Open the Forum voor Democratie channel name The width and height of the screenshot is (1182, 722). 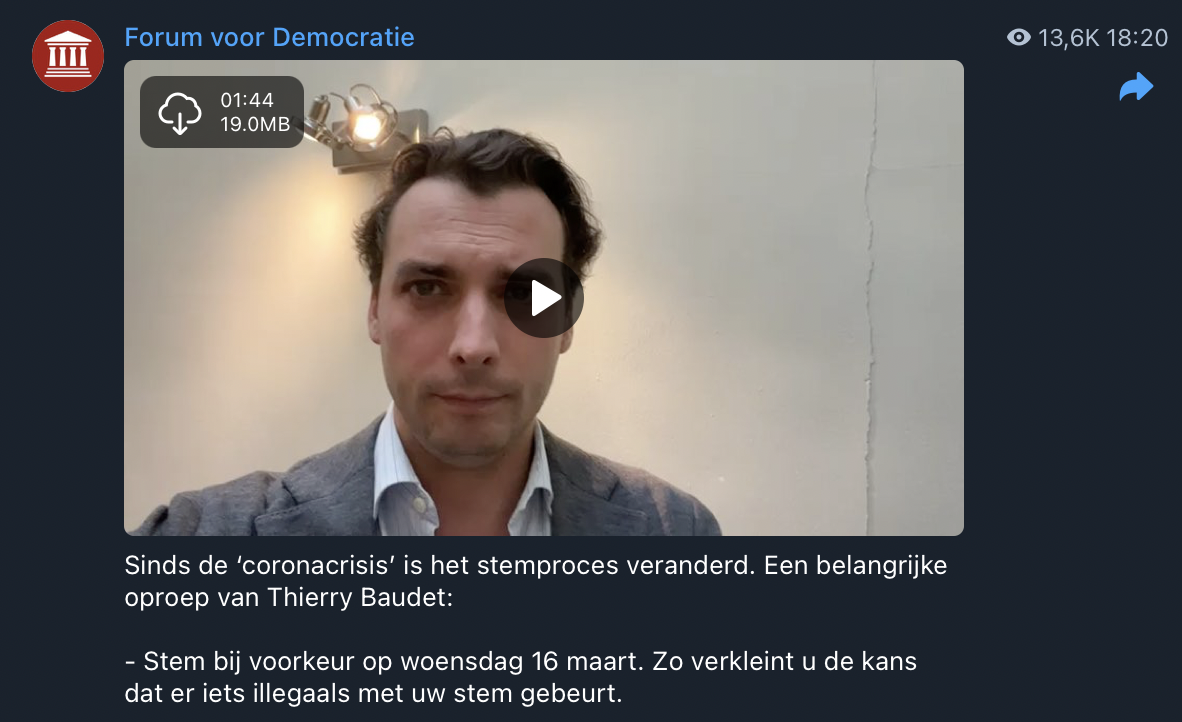coord(269,37)
